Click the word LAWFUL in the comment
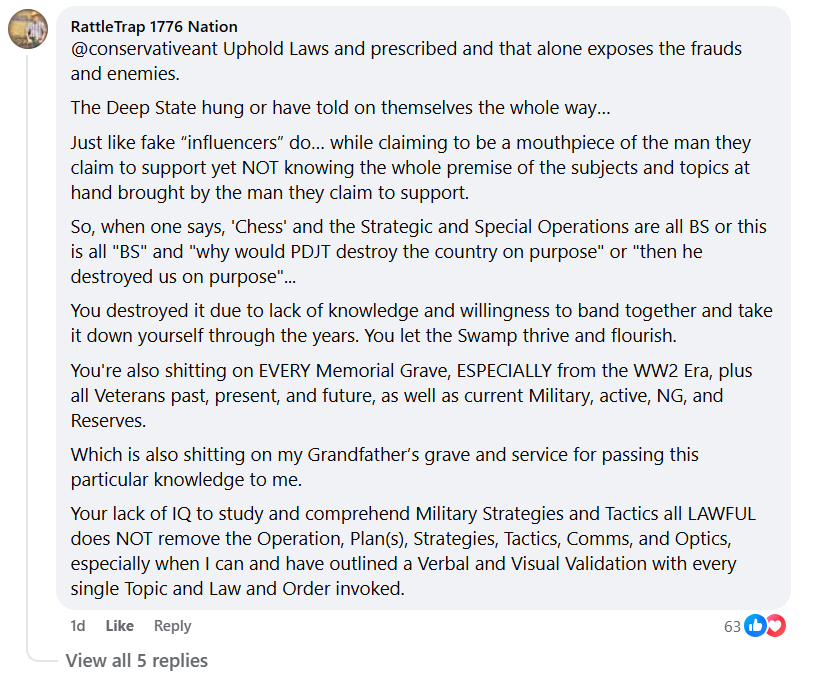This screenshot has width=825, height=684. point(720,515)
